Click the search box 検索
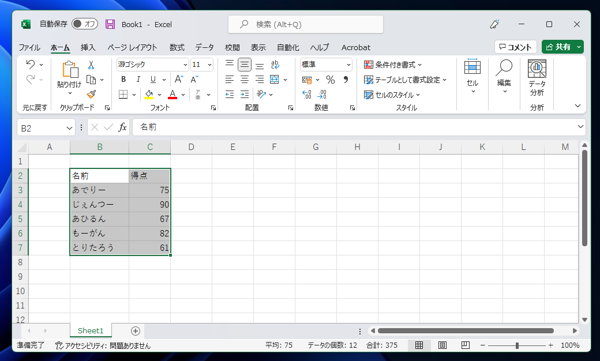 306,24
